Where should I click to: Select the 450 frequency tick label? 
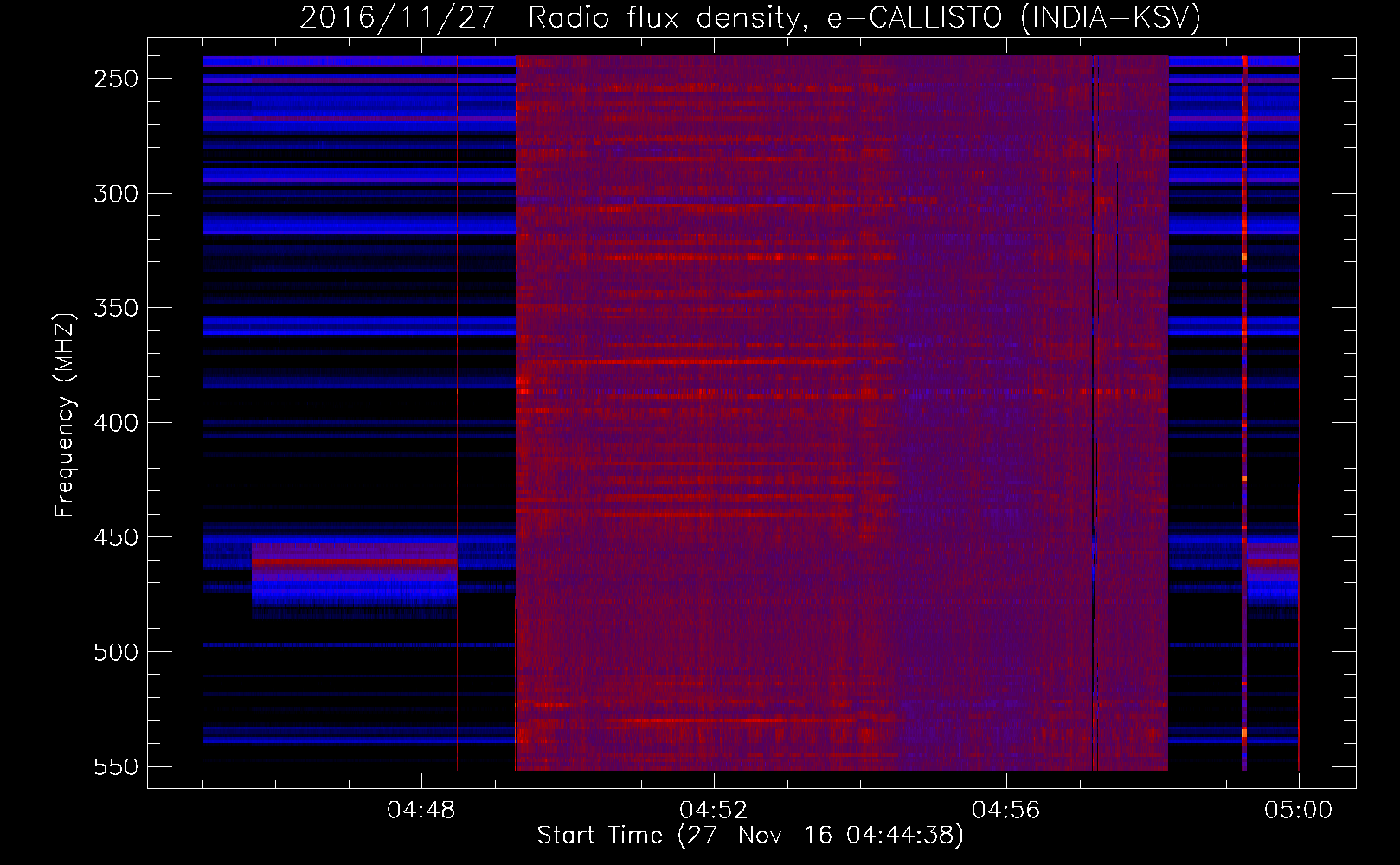116,537
